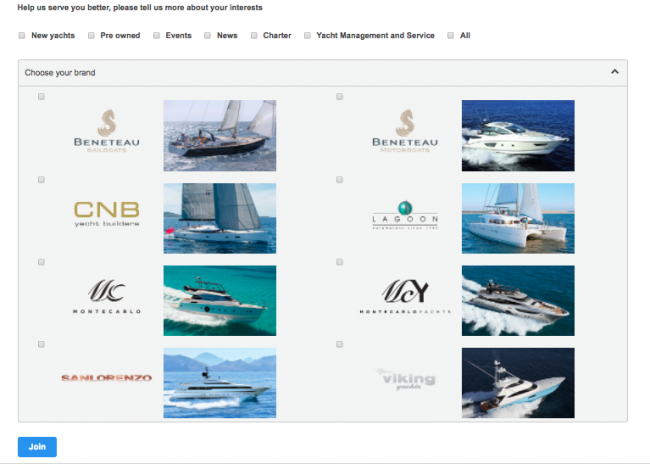This screenshot has width=650, height=464.
Task: Open the Sanlorenzo yacht photo
Action: pos(220,383)
